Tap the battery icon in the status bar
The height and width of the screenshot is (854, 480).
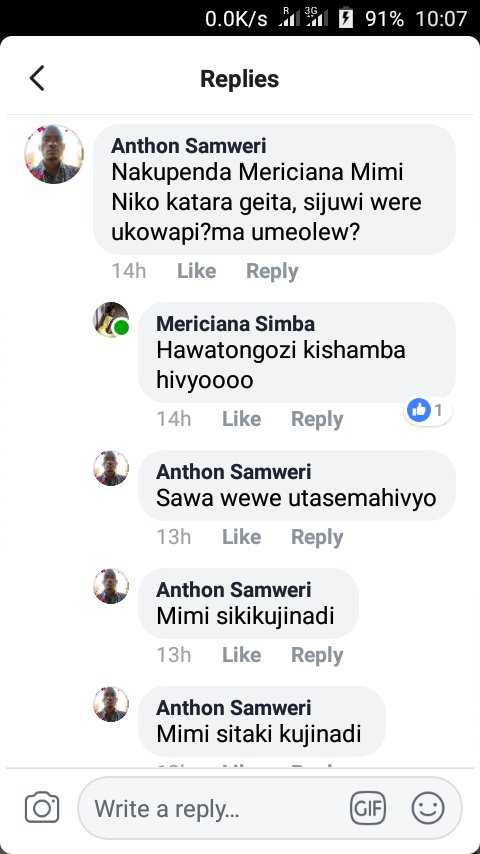[x=346, y=19]
